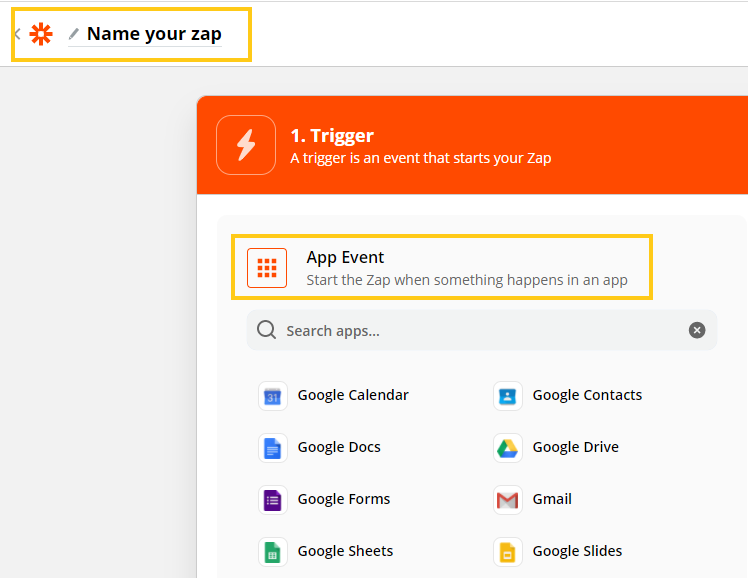This screenshot has height=578, width=748.
Task: Click the Google Contacts icon
Action: [x=508, y=396]
